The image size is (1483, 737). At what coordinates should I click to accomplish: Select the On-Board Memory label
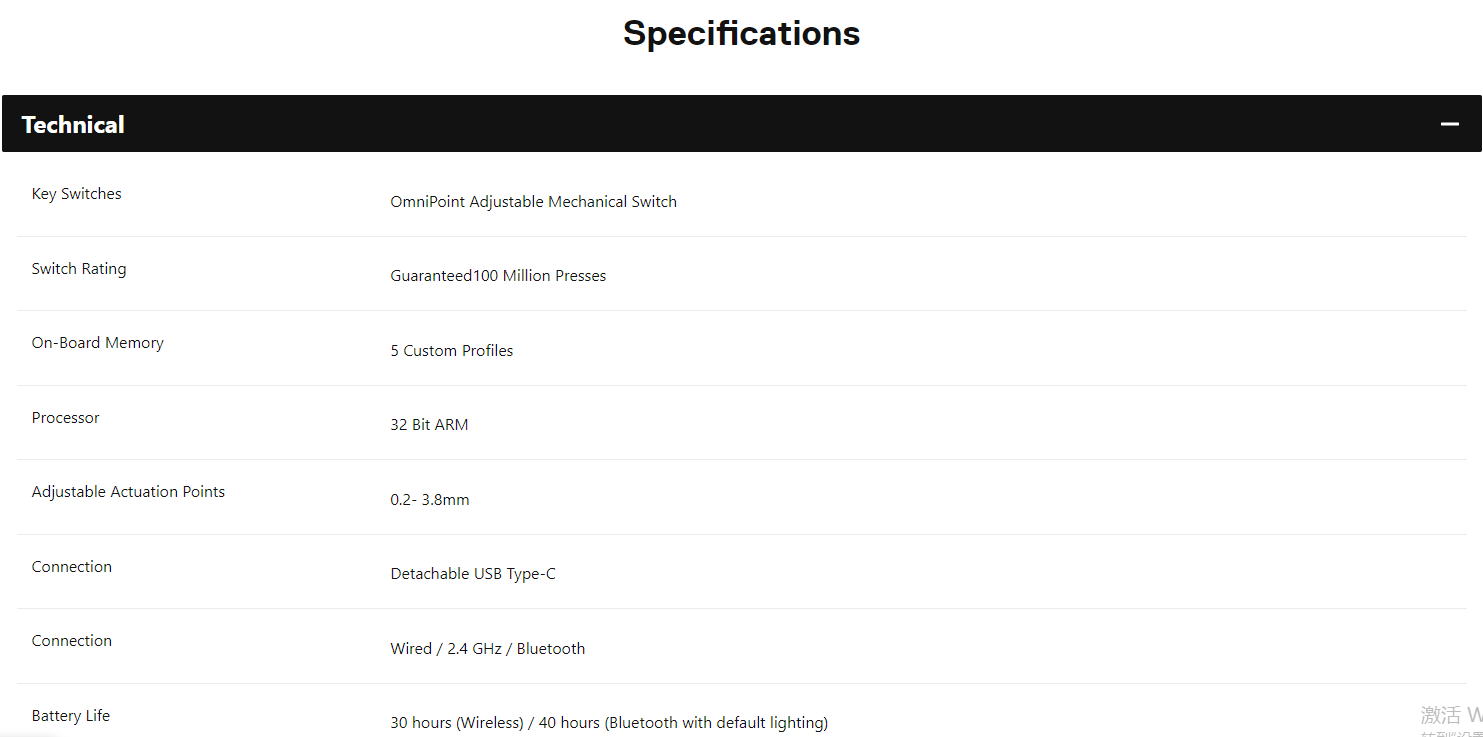(x=97, y=343)
